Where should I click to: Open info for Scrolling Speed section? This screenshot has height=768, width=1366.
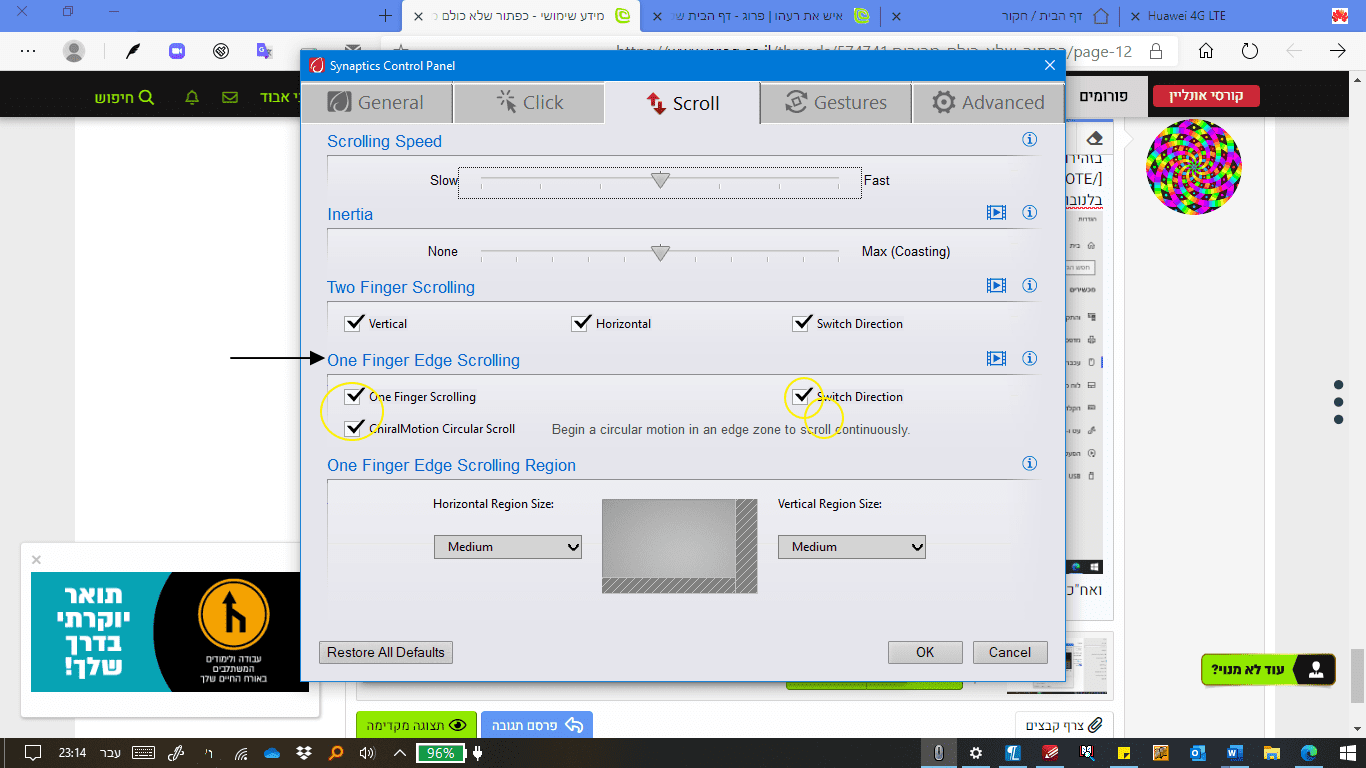click(x=1029, y=140)
